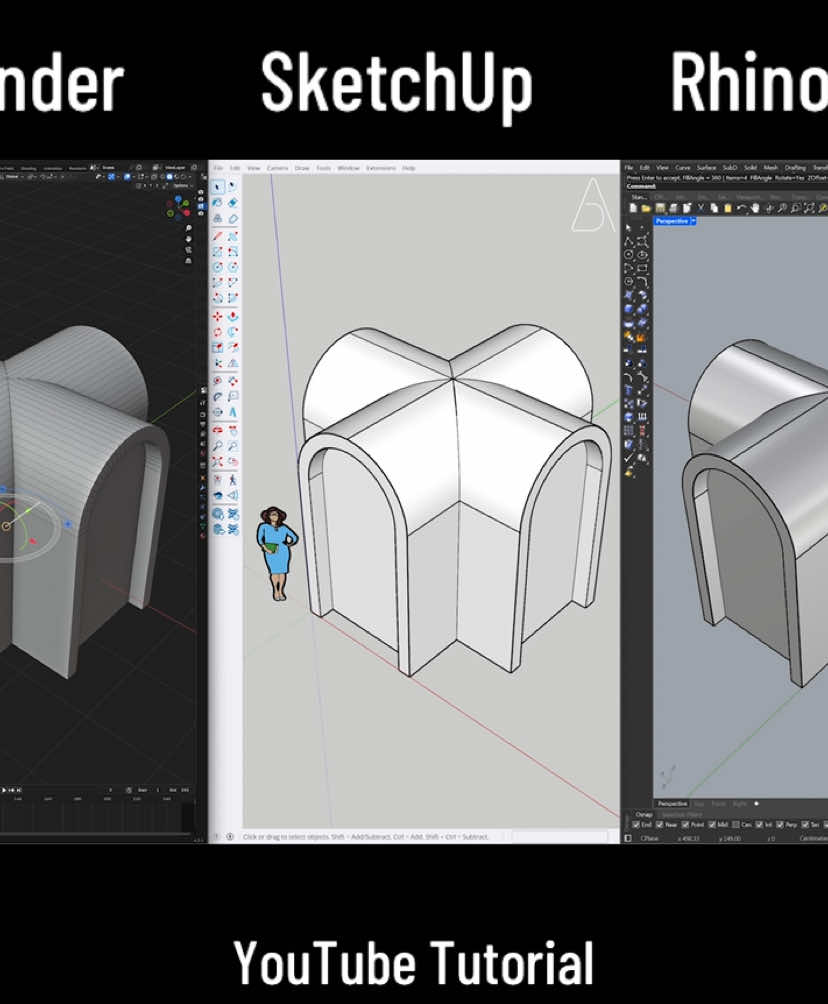
Task: Select the SketchUp Offset tool
Action: pyautogui.click(x=233, y=348)
